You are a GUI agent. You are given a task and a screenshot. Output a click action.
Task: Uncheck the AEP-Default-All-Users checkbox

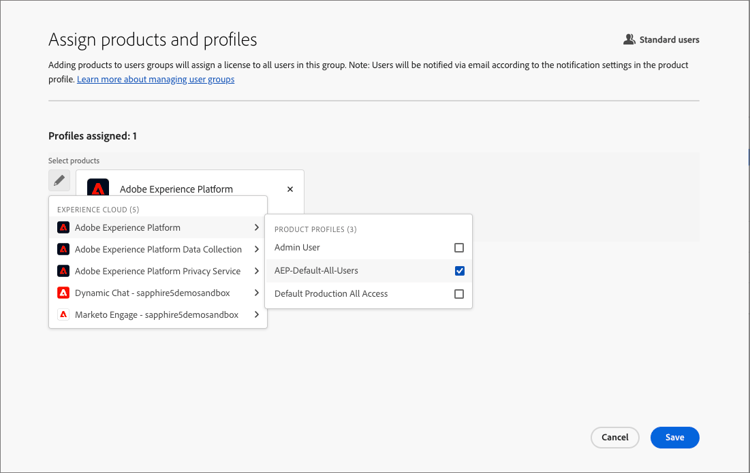pyautogui.click(x=459, y=271)
